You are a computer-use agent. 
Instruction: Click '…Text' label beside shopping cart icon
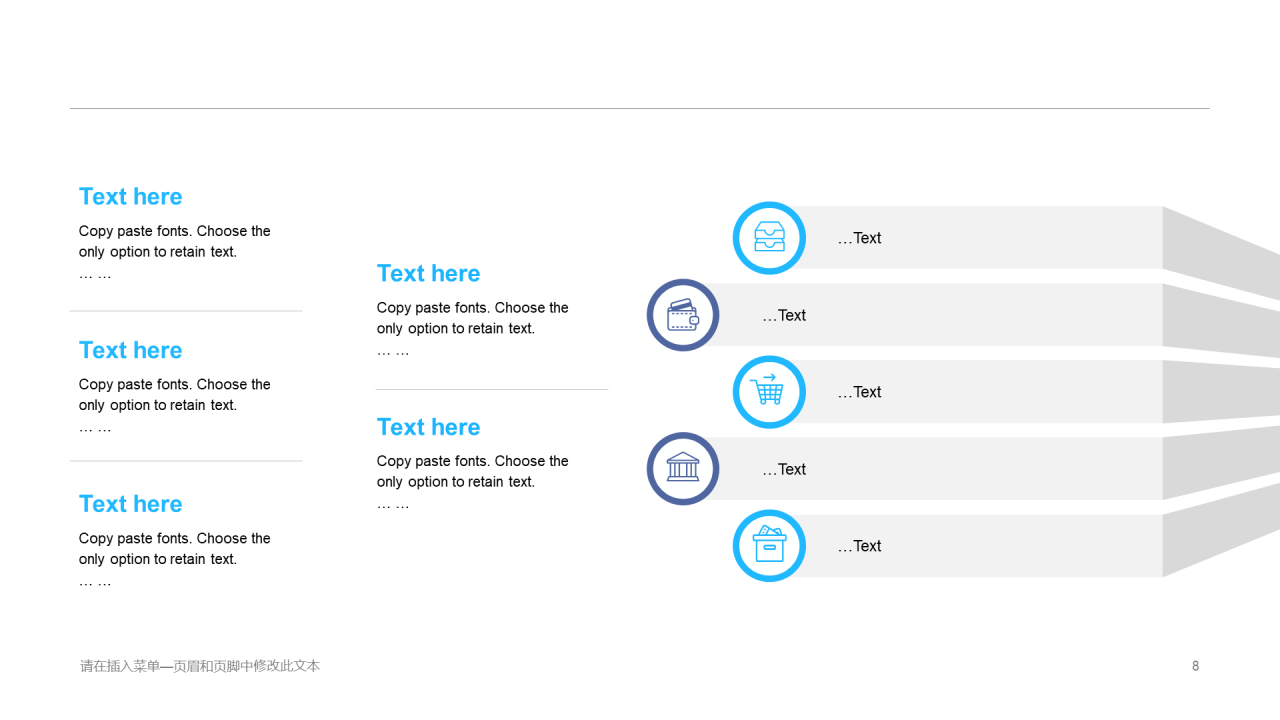(x=859, y=392)
